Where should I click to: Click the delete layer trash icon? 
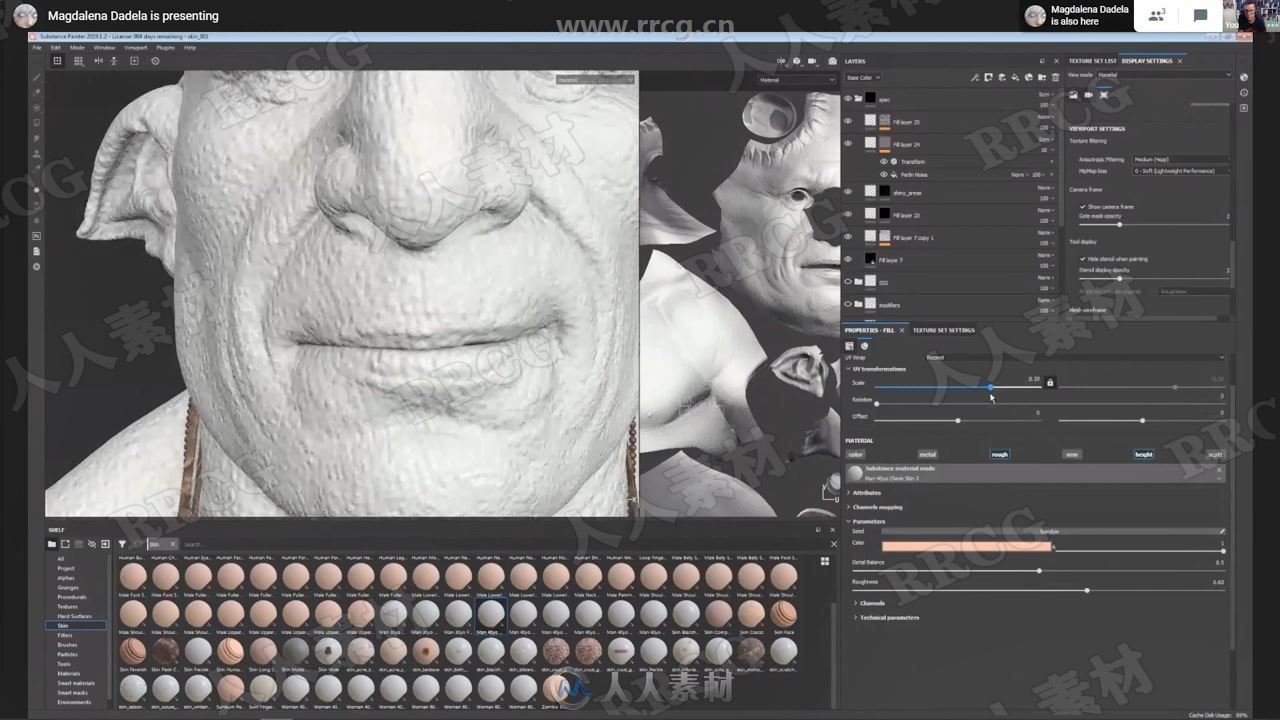tap(1055, 79)
